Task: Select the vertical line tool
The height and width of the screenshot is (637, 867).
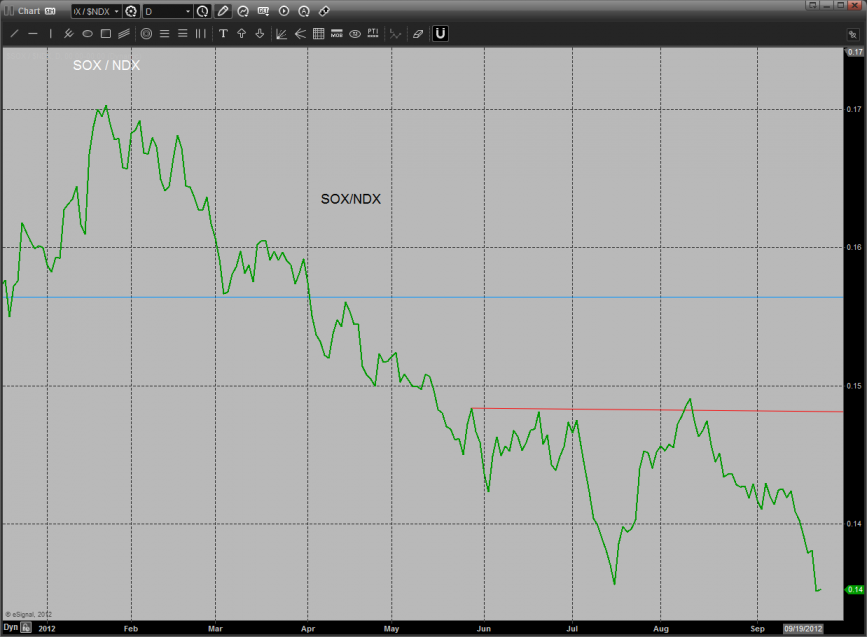Action: 50,33
